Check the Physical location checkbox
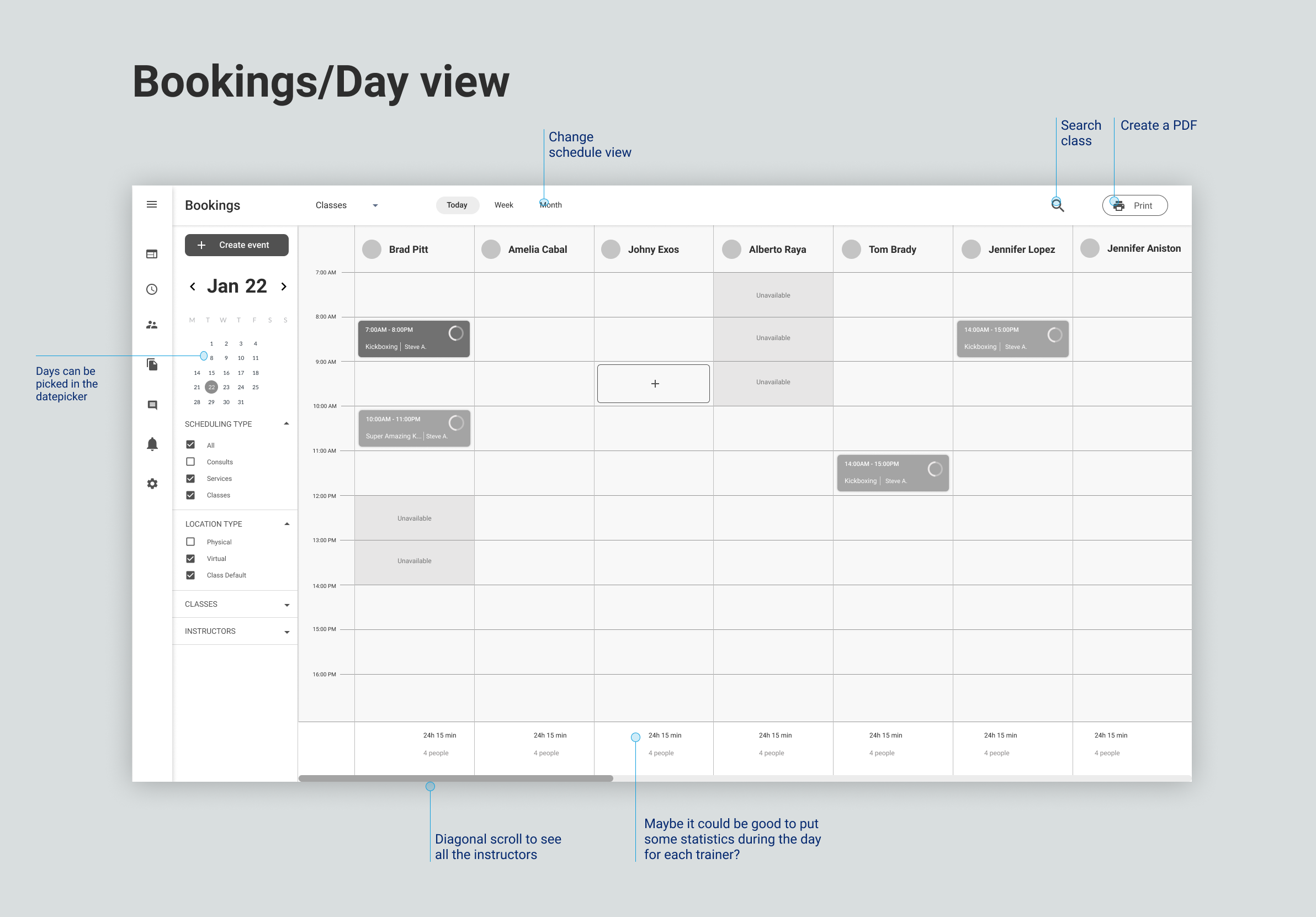1316x917 pixels. (190, 542)
